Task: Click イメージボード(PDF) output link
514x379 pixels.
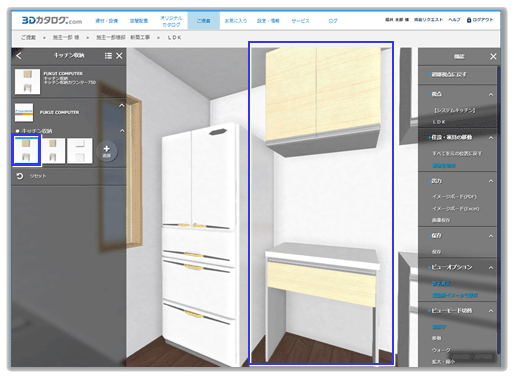Action: [454, 197]
